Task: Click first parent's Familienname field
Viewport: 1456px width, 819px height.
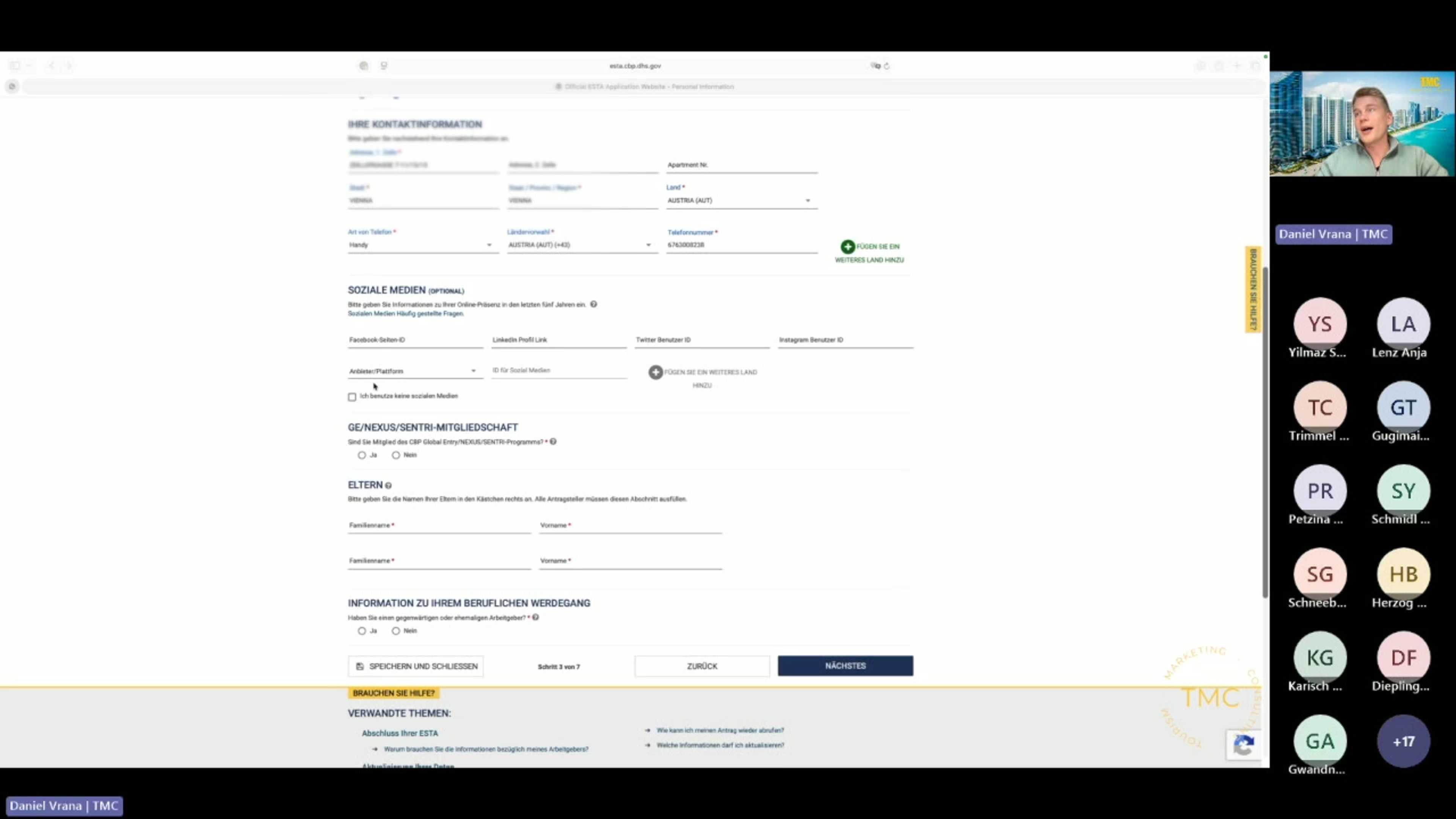Action: [x=439, y=525]
